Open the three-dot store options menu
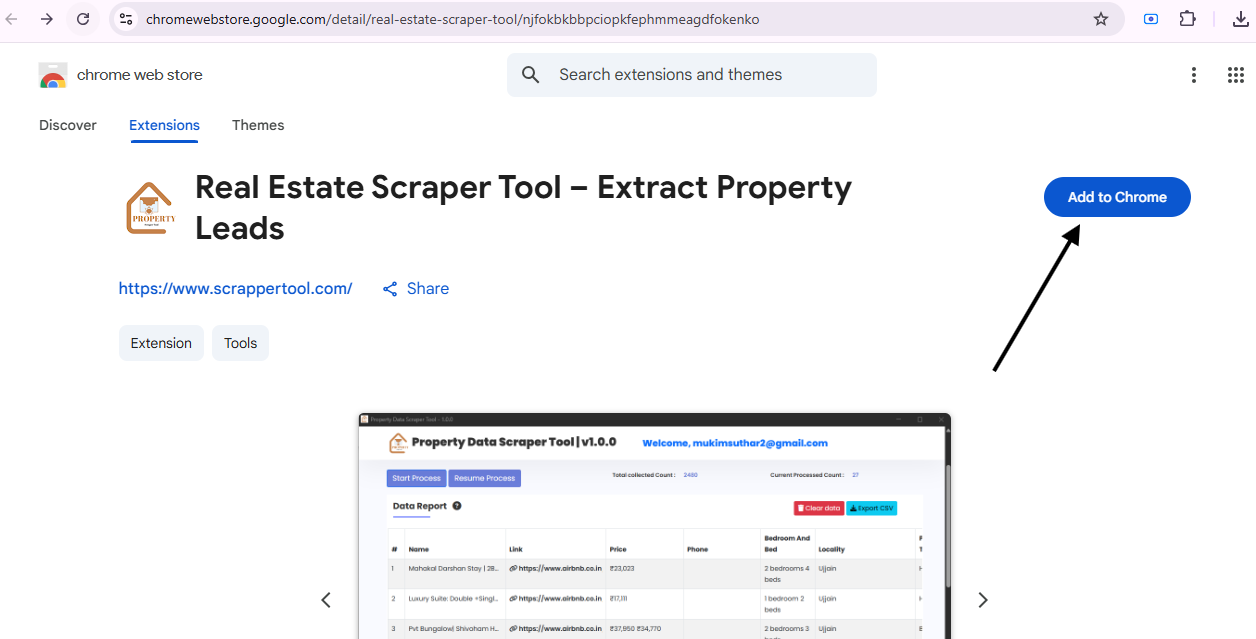Screen dimensions: 1256x639 click(1193, 75)
